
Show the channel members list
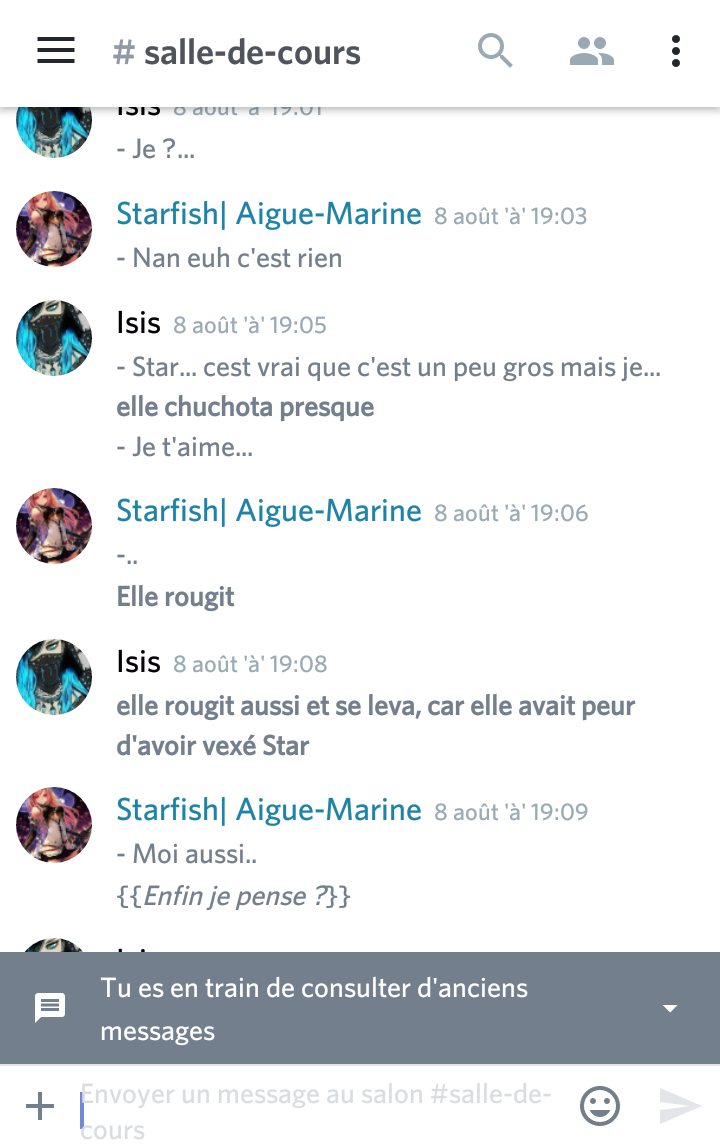click(591, 51)
